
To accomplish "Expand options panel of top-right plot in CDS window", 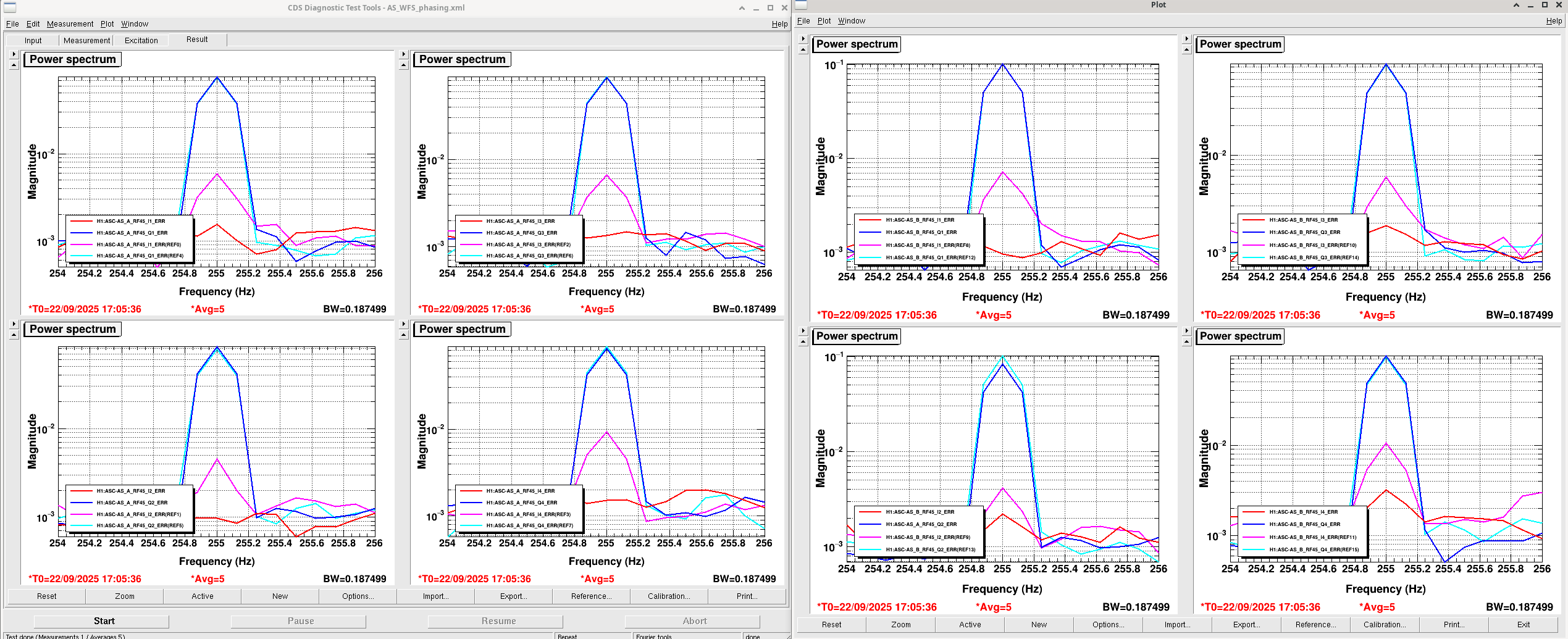I will point(404,54).
